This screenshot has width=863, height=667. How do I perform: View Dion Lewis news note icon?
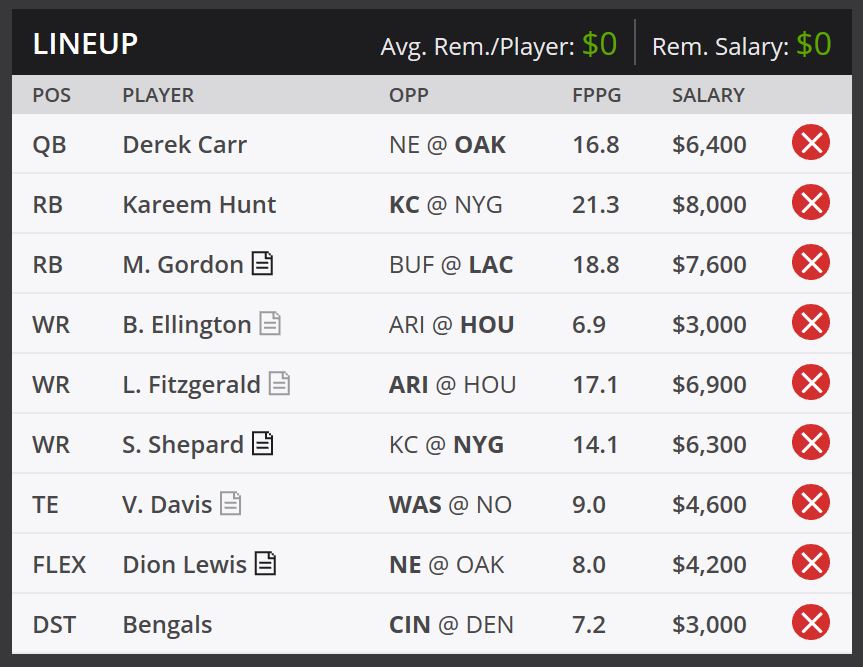pyautogui.click(x=265, y=563)
